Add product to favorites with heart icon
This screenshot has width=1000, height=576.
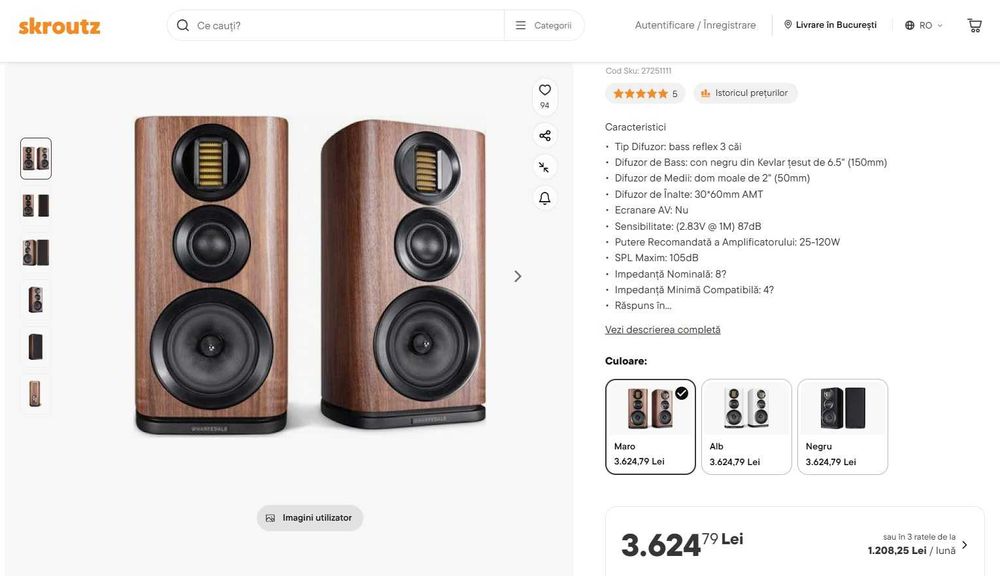(x=545, y=90)
